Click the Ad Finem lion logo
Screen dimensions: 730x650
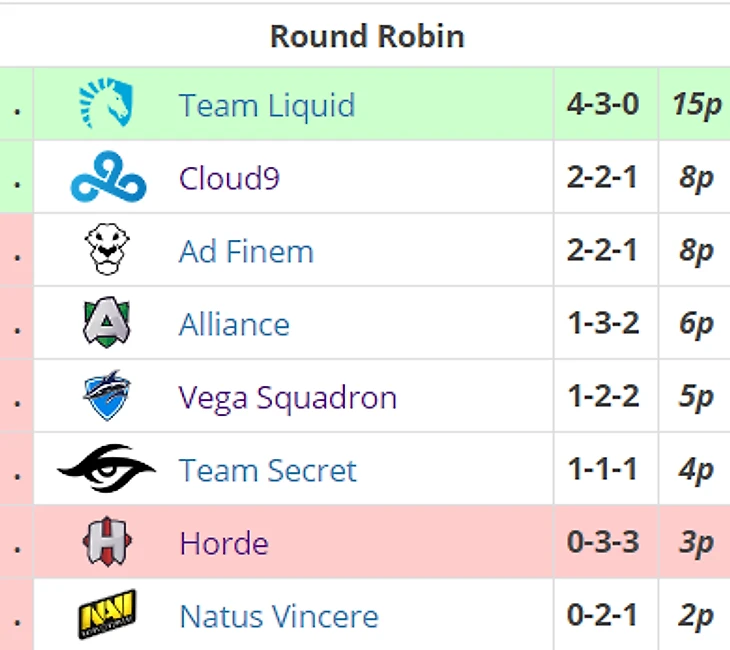tap(107, 249)
